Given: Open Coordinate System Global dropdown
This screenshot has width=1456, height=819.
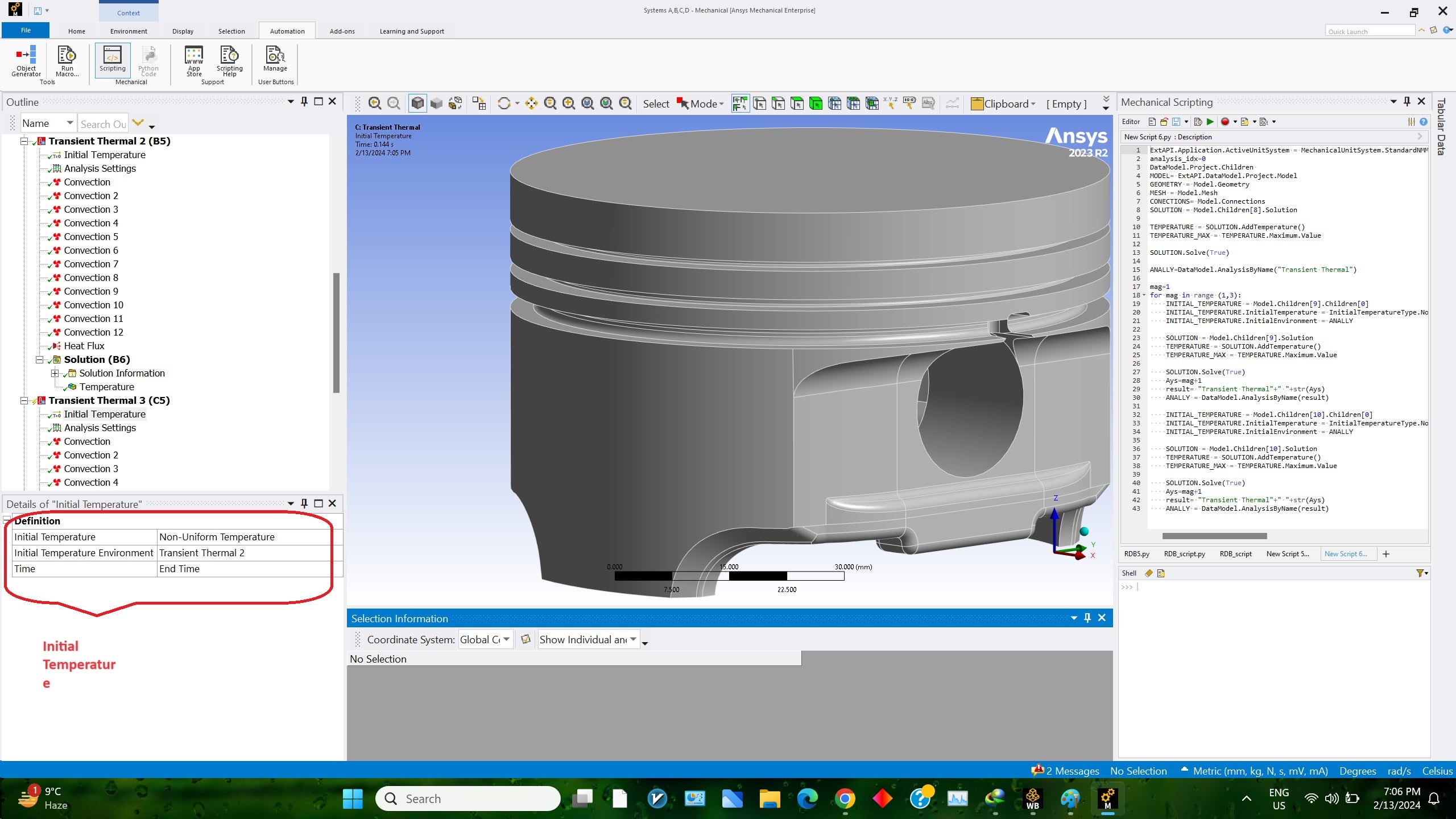Looking at the screenshot, I should (485, 639).
